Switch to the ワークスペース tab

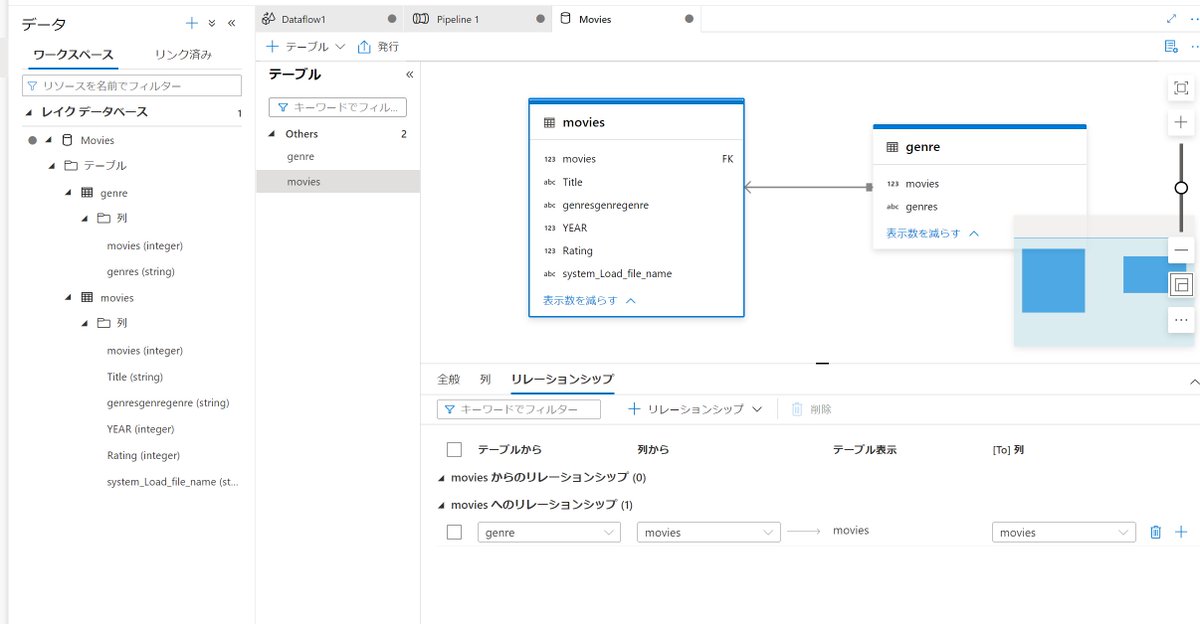[73, 55]
